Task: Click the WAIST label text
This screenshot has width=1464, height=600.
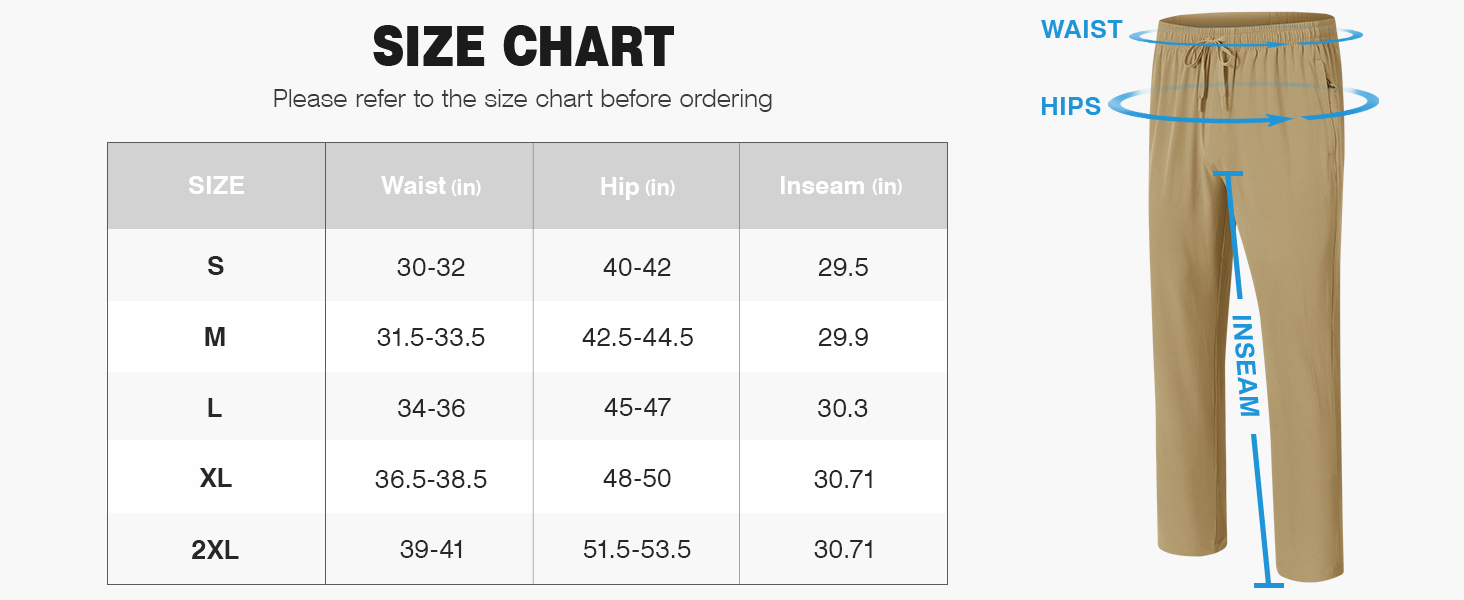Action: 1081,29
